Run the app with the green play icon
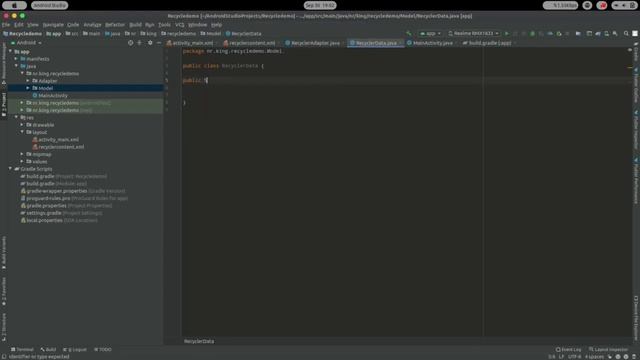 [x=507, y=33]
